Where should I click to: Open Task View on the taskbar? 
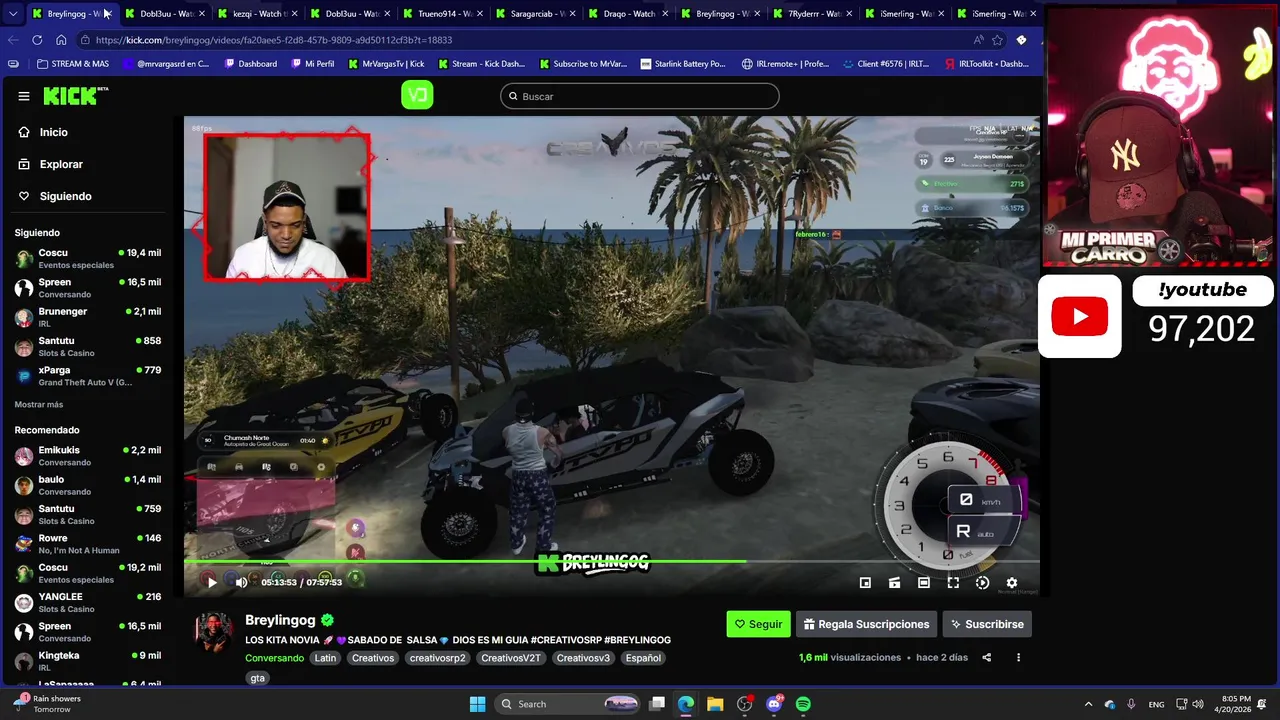pos(657,704)
